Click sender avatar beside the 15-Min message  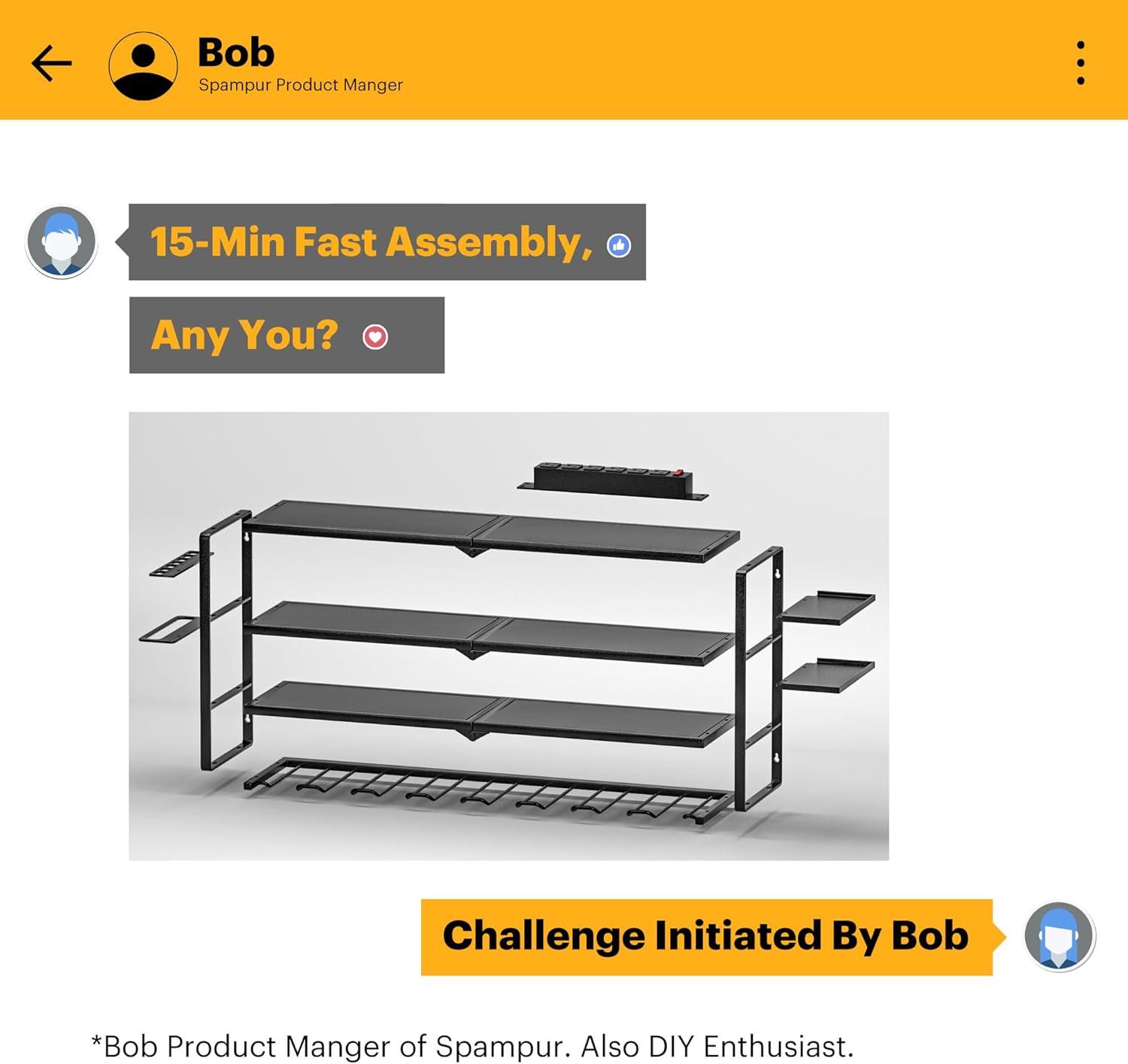coord(62,242)
